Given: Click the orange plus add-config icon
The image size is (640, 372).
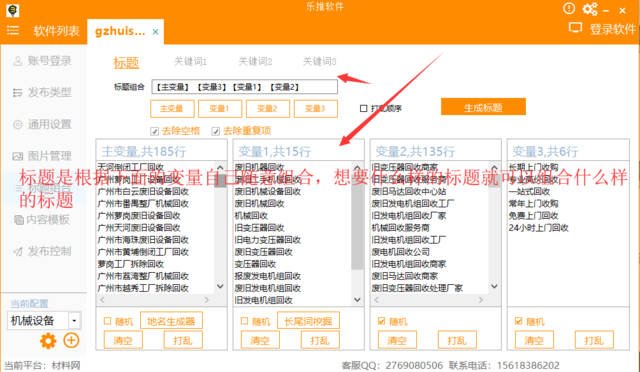Looking at the screenshot, I should pos(71,340).
